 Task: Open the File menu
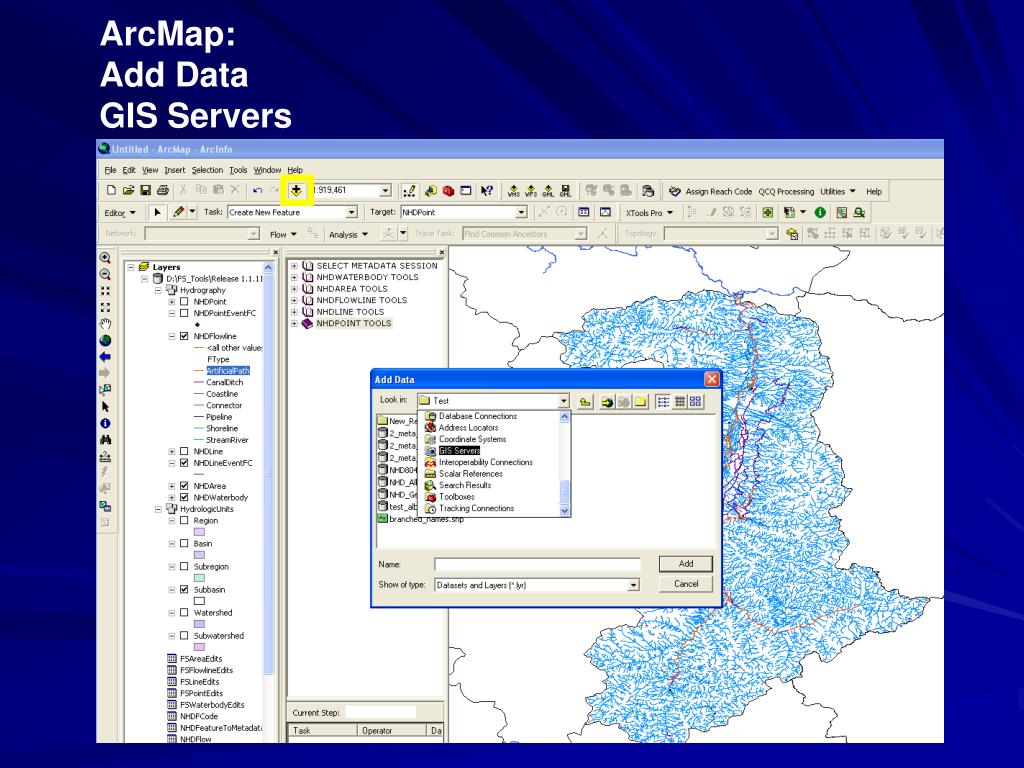click(x=110, y=170)
